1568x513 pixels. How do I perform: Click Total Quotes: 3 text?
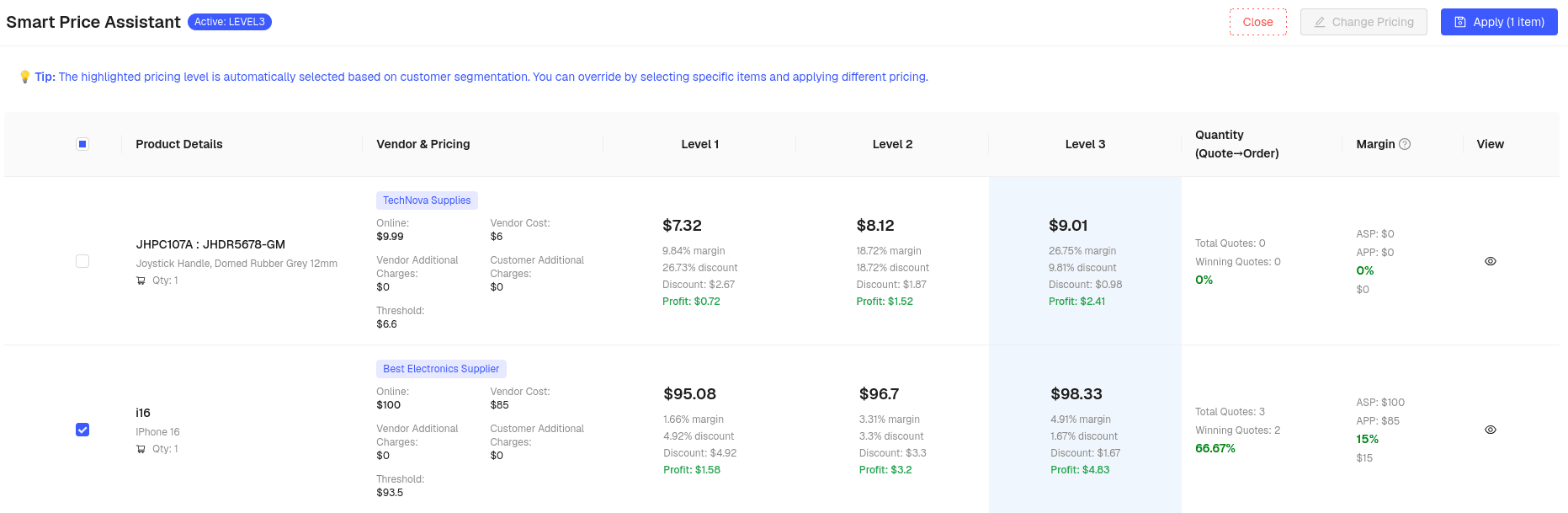[1230, 412]
